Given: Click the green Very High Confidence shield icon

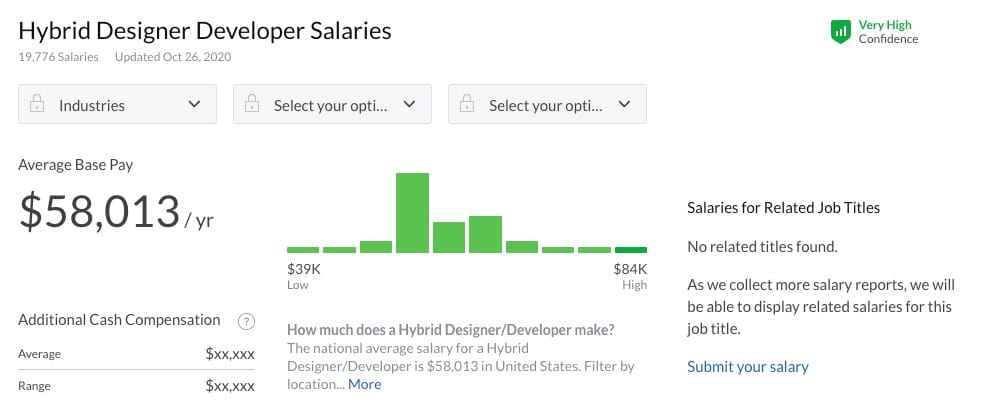Looking at the screenshot, I should click(840, 32).
